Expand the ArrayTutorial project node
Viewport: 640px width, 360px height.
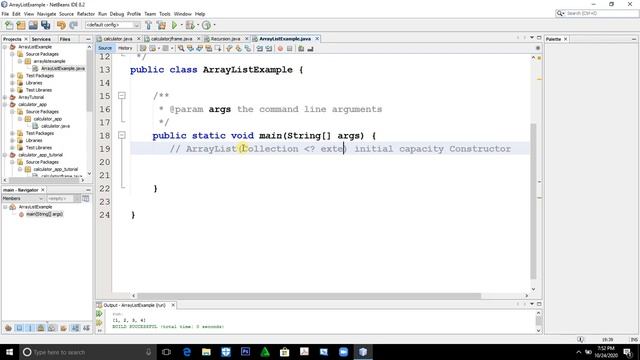point(5,97)
